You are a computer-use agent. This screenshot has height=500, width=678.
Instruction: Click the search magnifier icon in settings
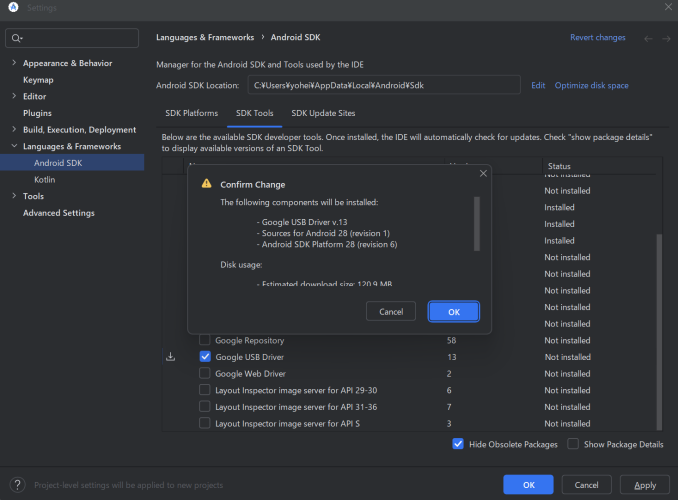[16, 38]
